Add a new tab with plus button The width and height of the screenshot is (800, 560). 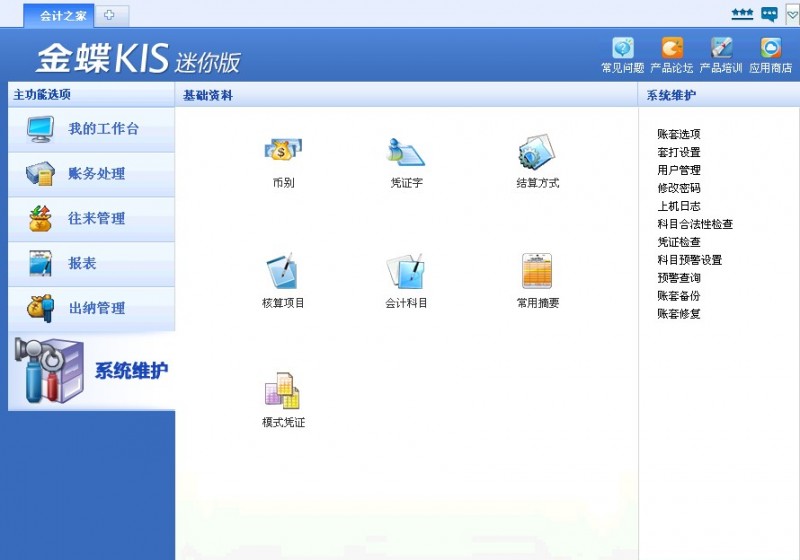[110, 15]
